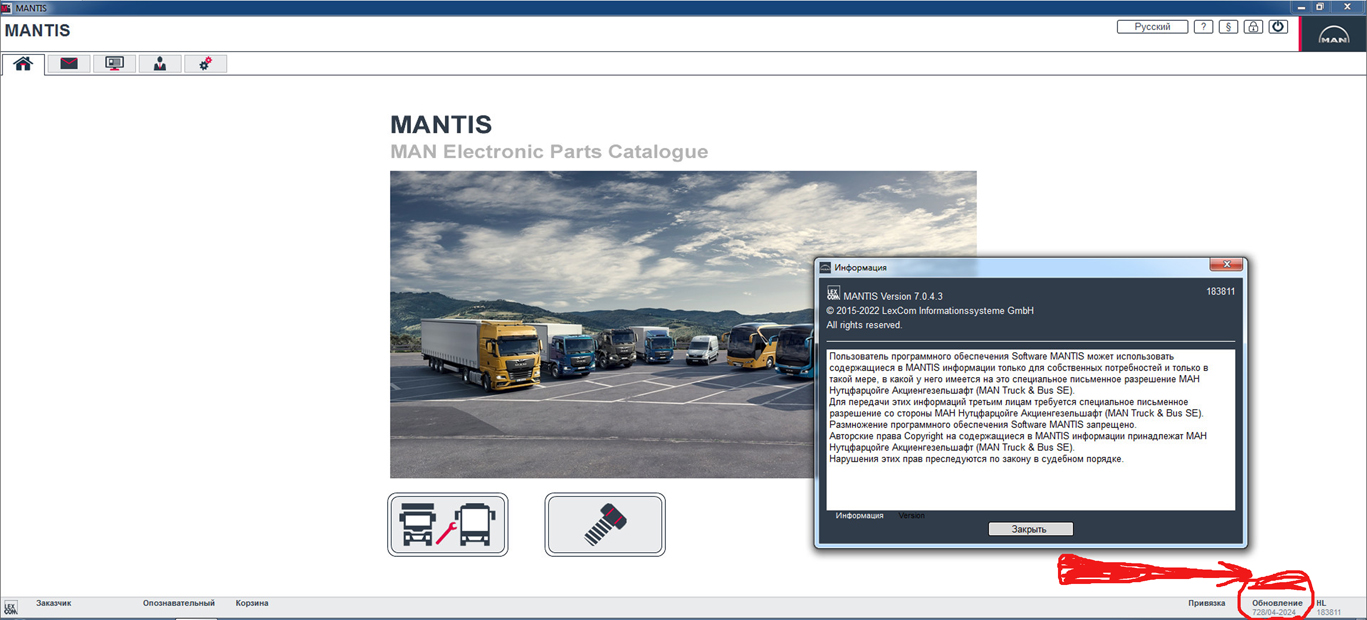Click the MAN logo in header

point(1334,33)
